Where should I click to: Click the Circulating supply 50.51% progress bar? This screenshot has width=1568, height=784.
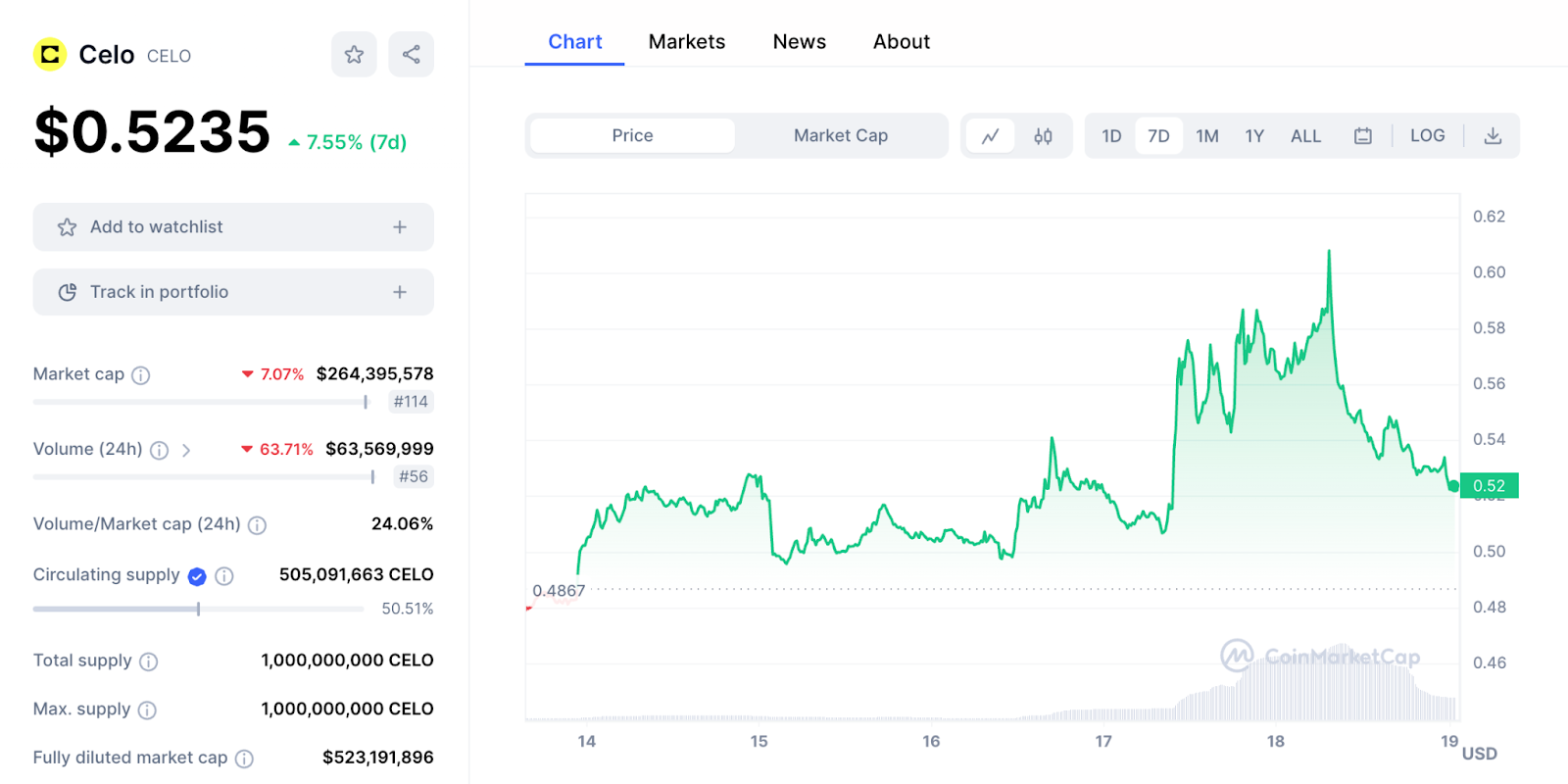(199, 609)
